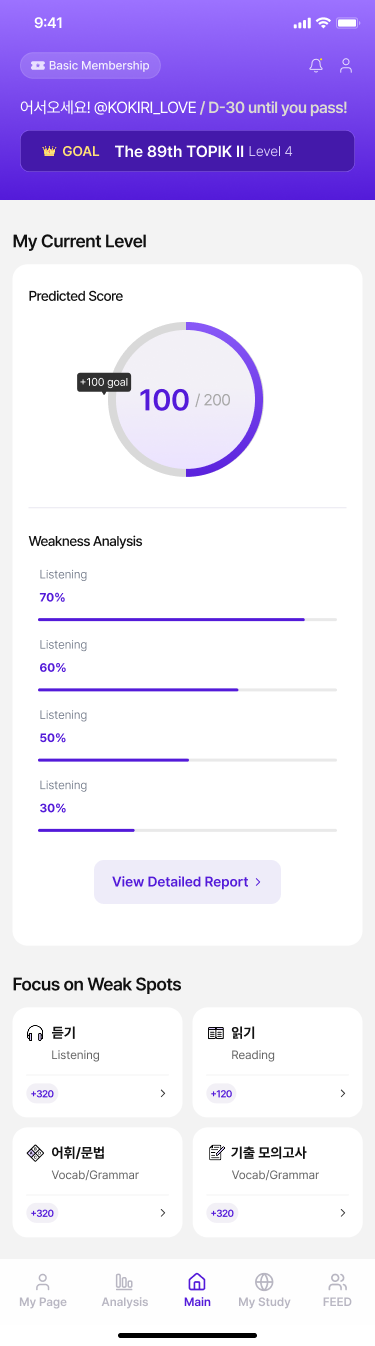Open notifications bell icon
Screen dimensions: 375x1346
pos(316,66)
